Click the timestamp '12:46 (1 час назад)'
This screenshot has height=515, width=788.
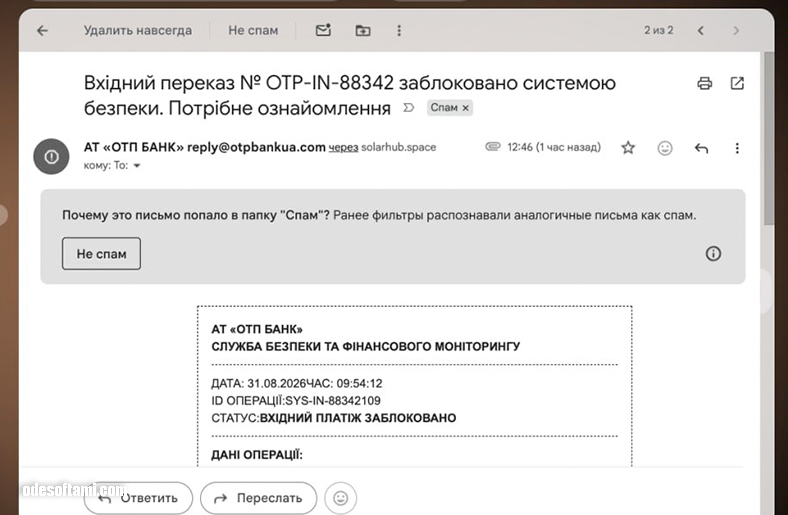(554, 147)
